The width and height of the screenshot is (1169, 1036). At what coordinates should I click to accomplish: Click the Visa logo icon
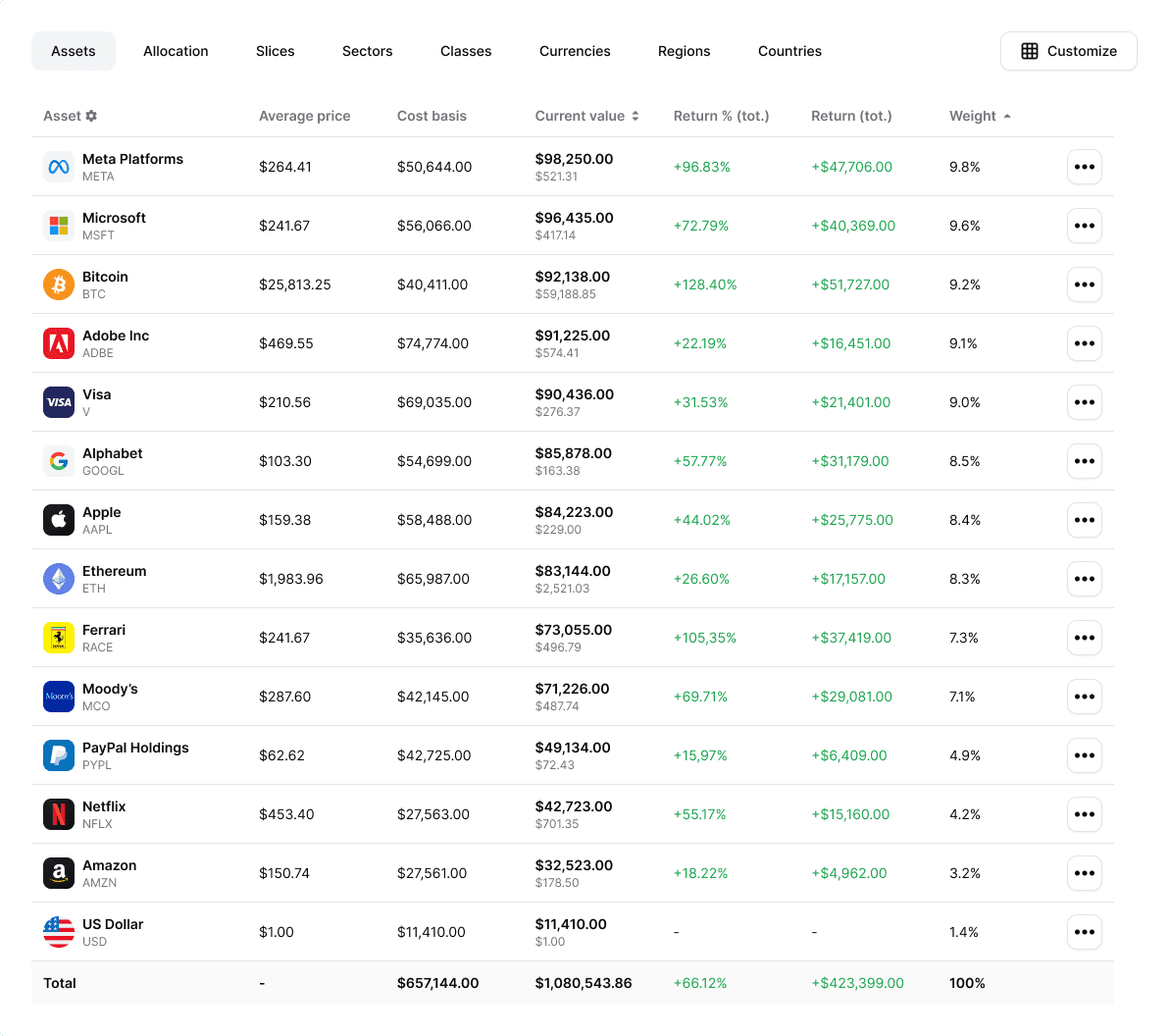(x=59, y=403)
